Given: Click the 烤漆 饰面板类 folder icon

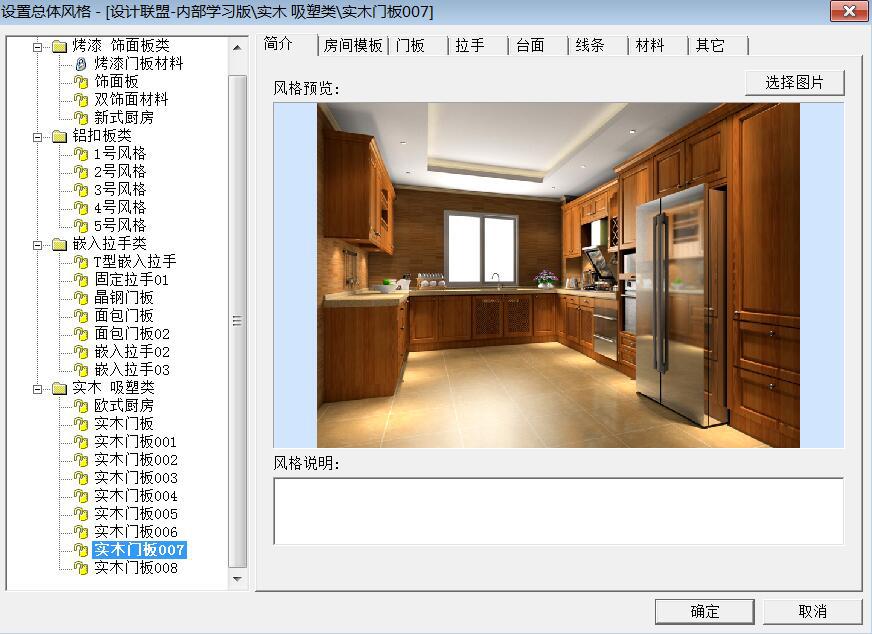Looking at the screenshot, I should 60,46.
